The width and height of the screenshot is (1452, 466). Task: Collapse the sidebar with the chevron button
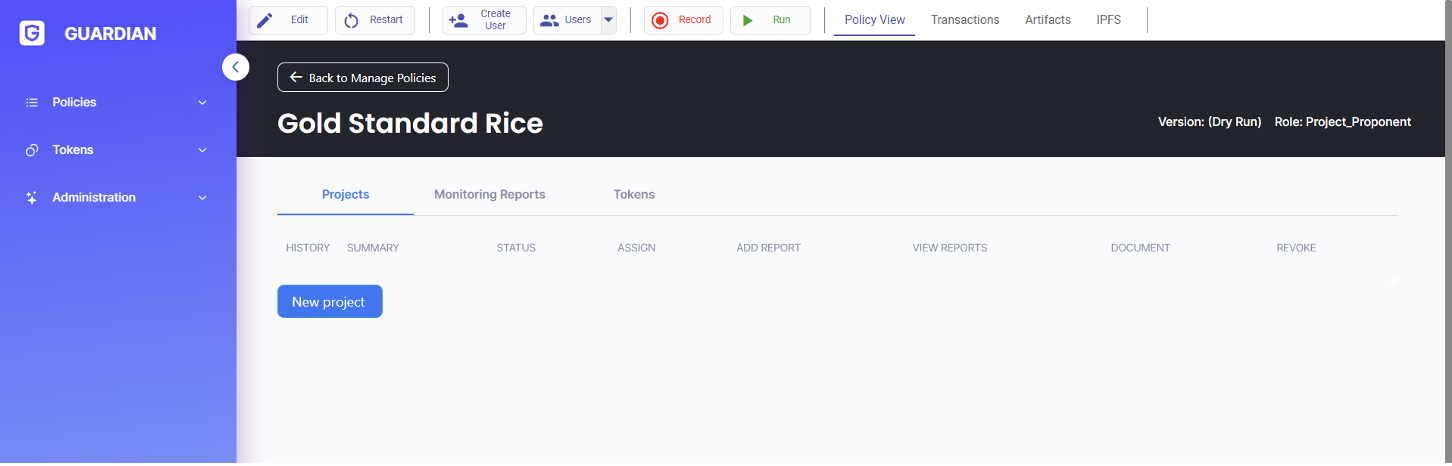coord(235,67)
